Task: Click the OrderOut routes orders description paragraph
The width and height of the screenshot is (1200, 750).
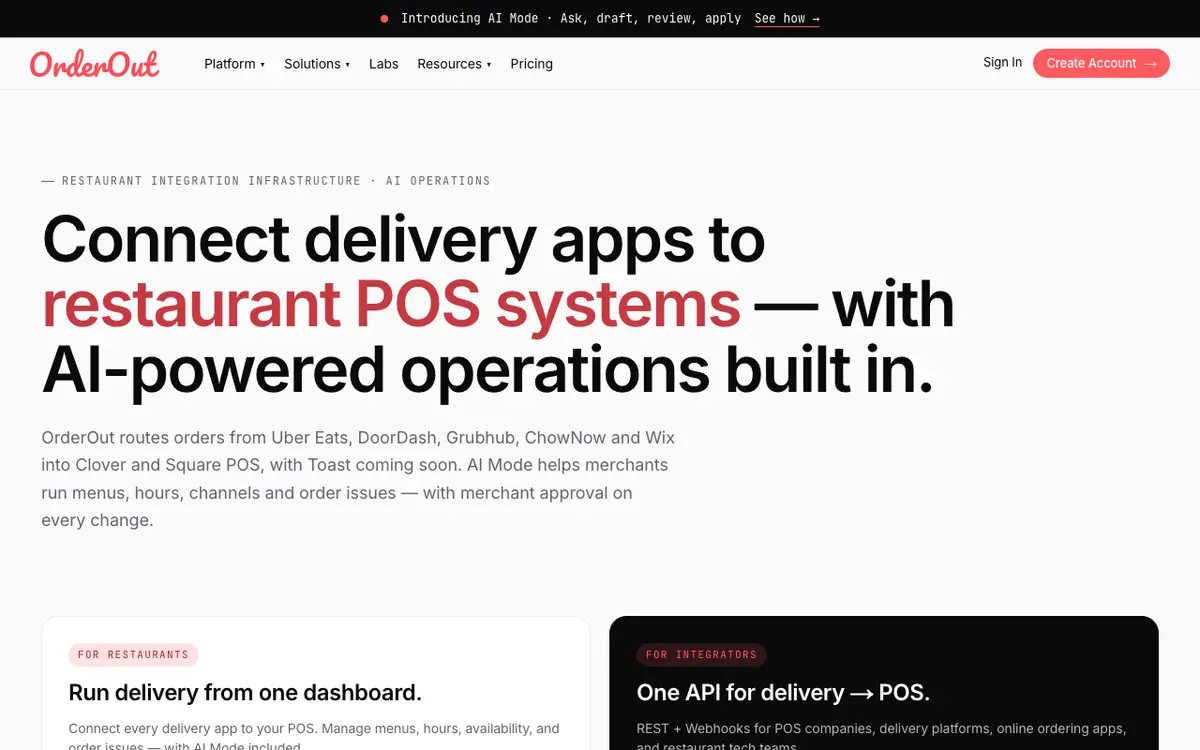Action: tap(358, 479)
